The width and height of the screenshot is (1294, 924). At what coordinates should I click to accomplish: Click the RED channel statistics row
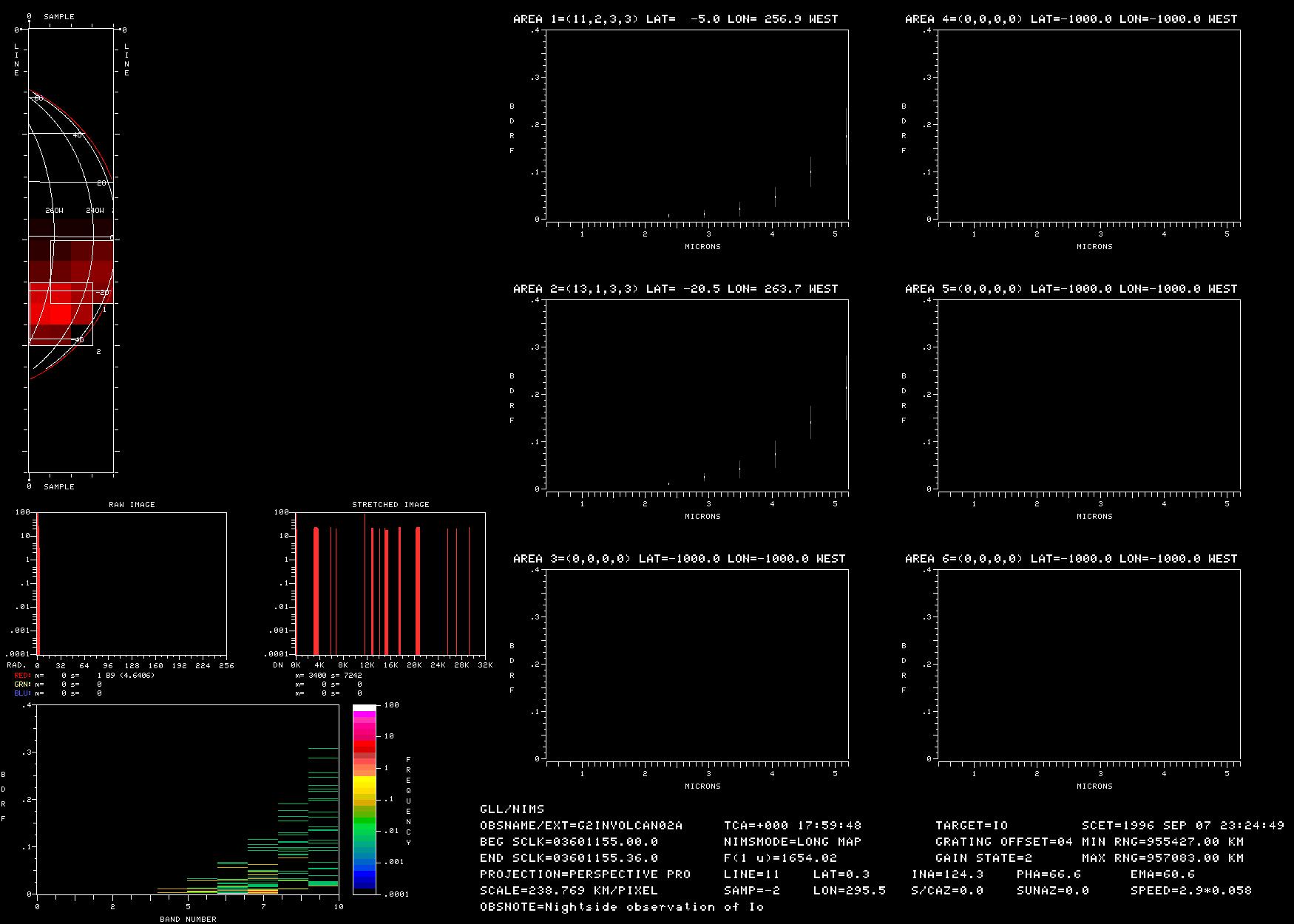84,676
